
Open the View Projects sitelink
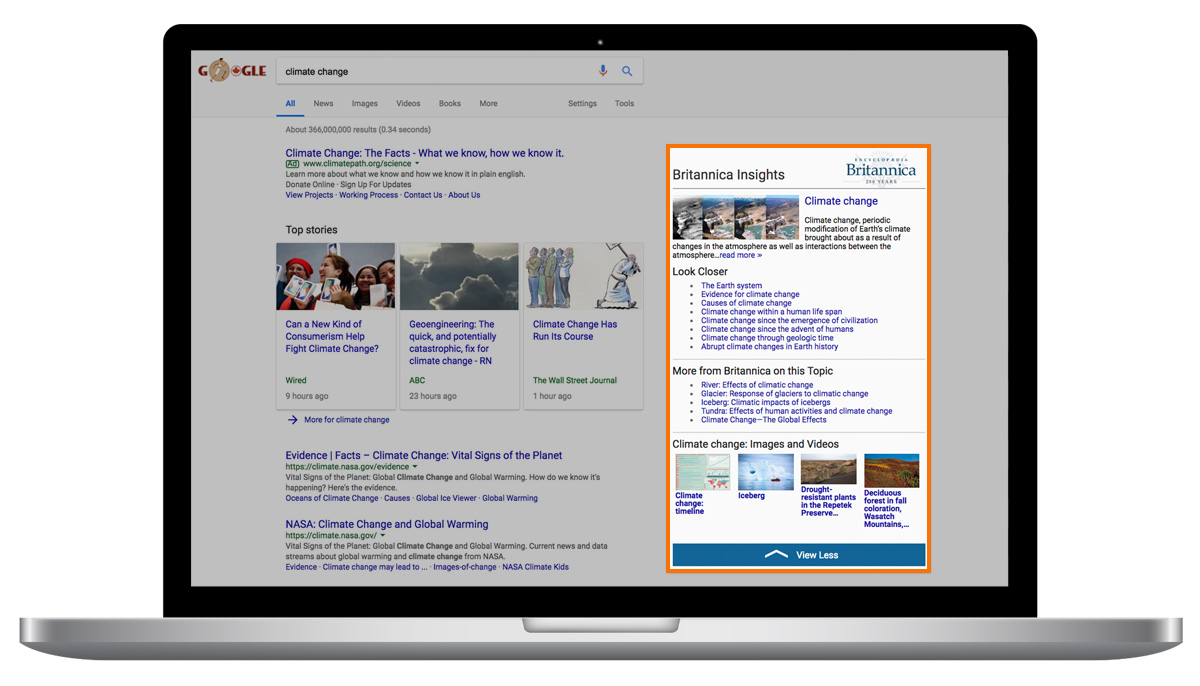point(309,195)
